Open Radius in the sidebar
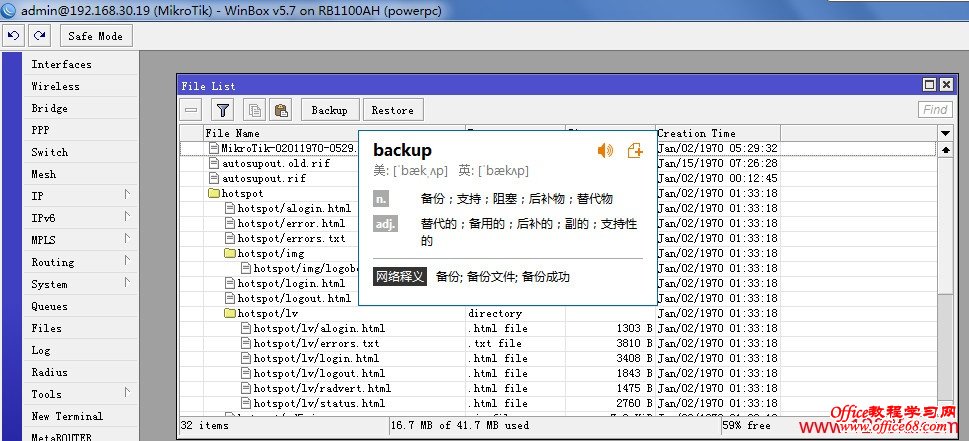969x441 pixels. pos(49,372)
